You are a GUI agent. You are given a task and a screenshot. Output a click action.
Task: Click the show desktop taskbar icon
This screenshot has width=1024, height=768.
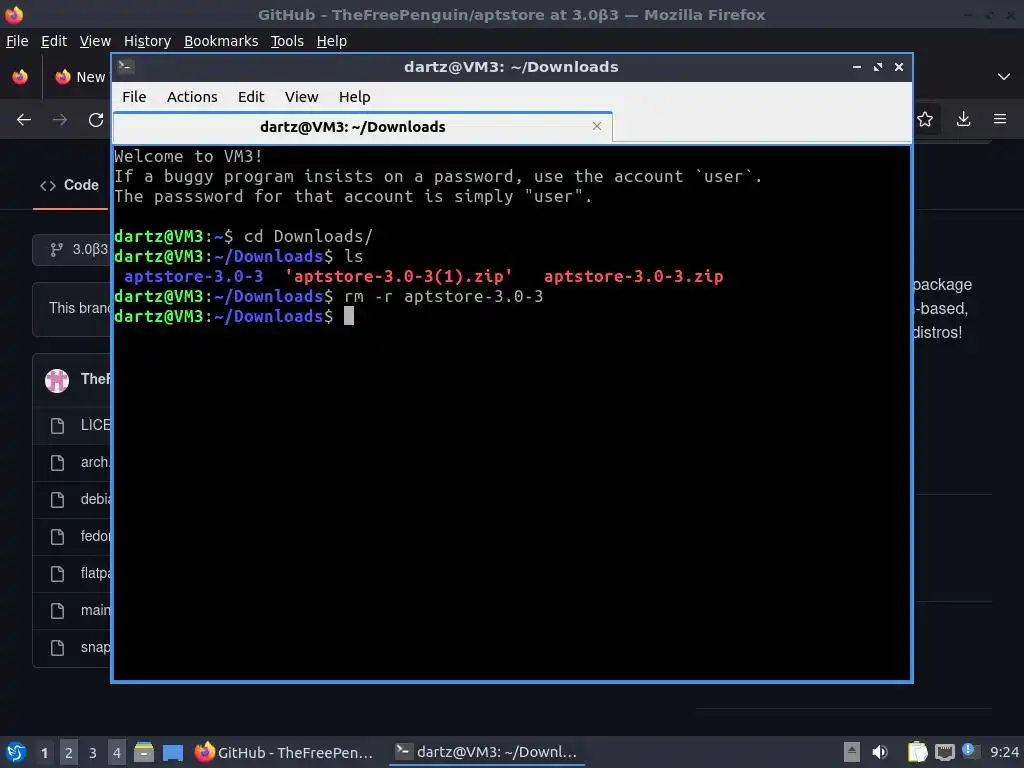pyautogui.click(x=172, y=752)
